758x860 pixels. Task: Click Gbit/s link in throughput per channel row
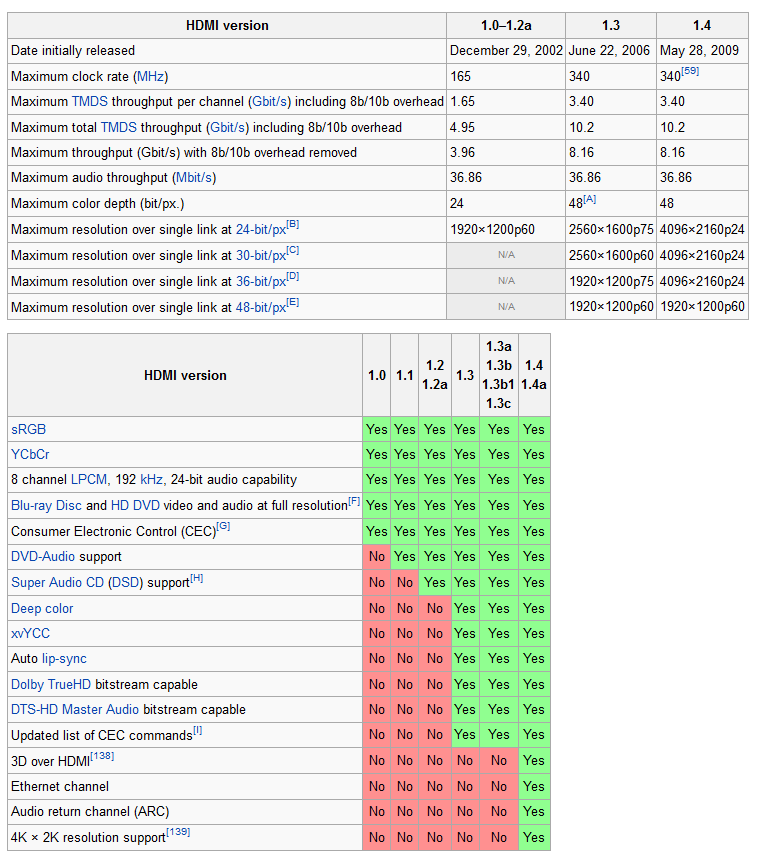(269, 101)
